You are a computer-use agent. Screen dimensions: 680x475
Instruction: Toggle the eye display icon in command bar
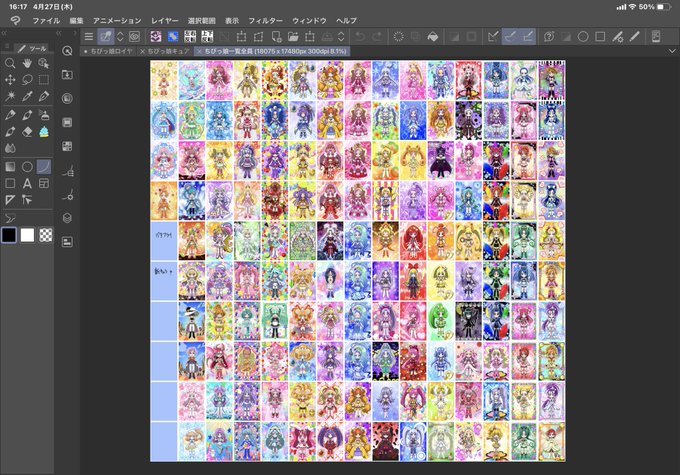pos(134,37)
